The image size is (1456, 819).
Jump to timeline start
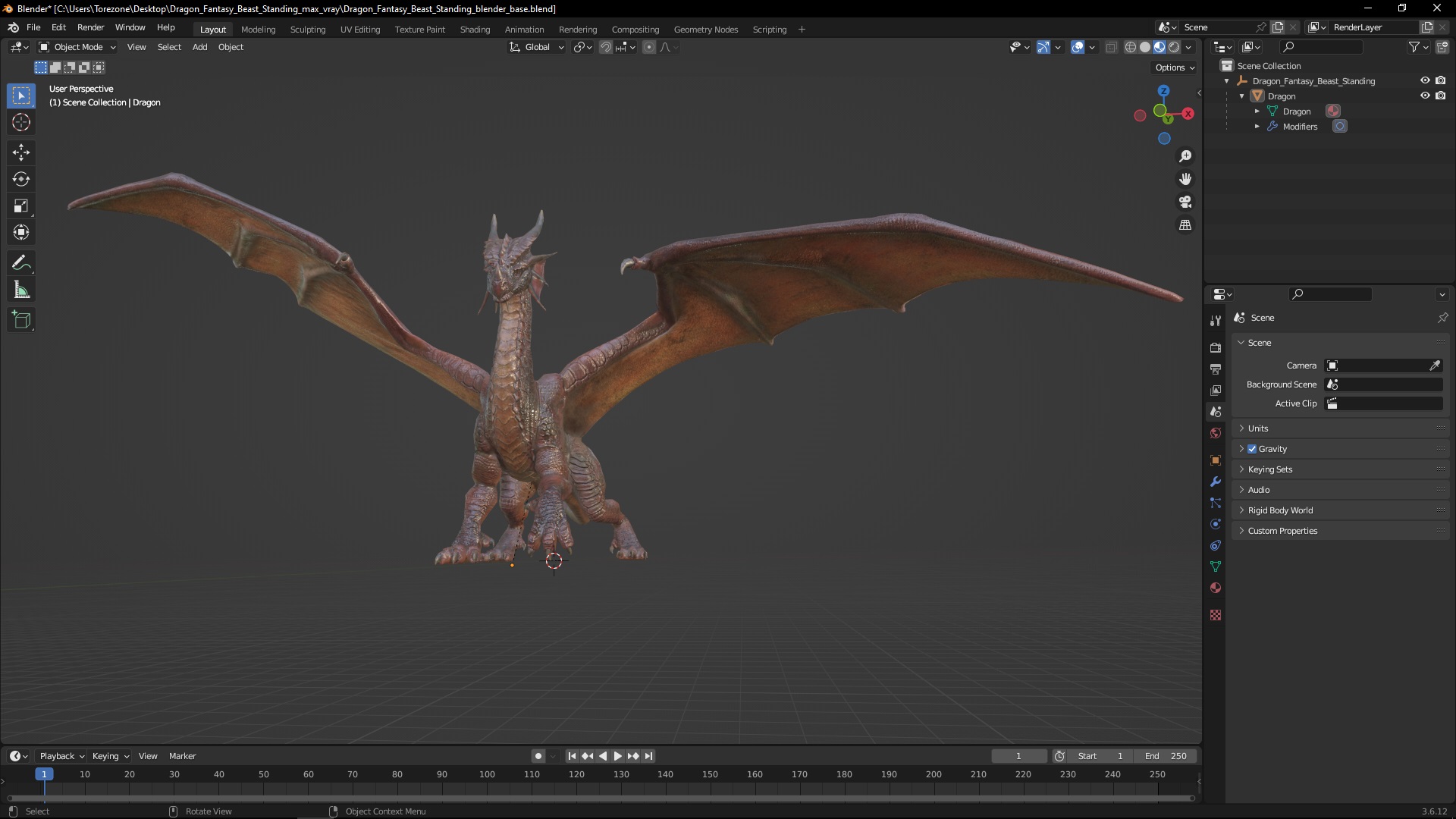coord(572,756)
